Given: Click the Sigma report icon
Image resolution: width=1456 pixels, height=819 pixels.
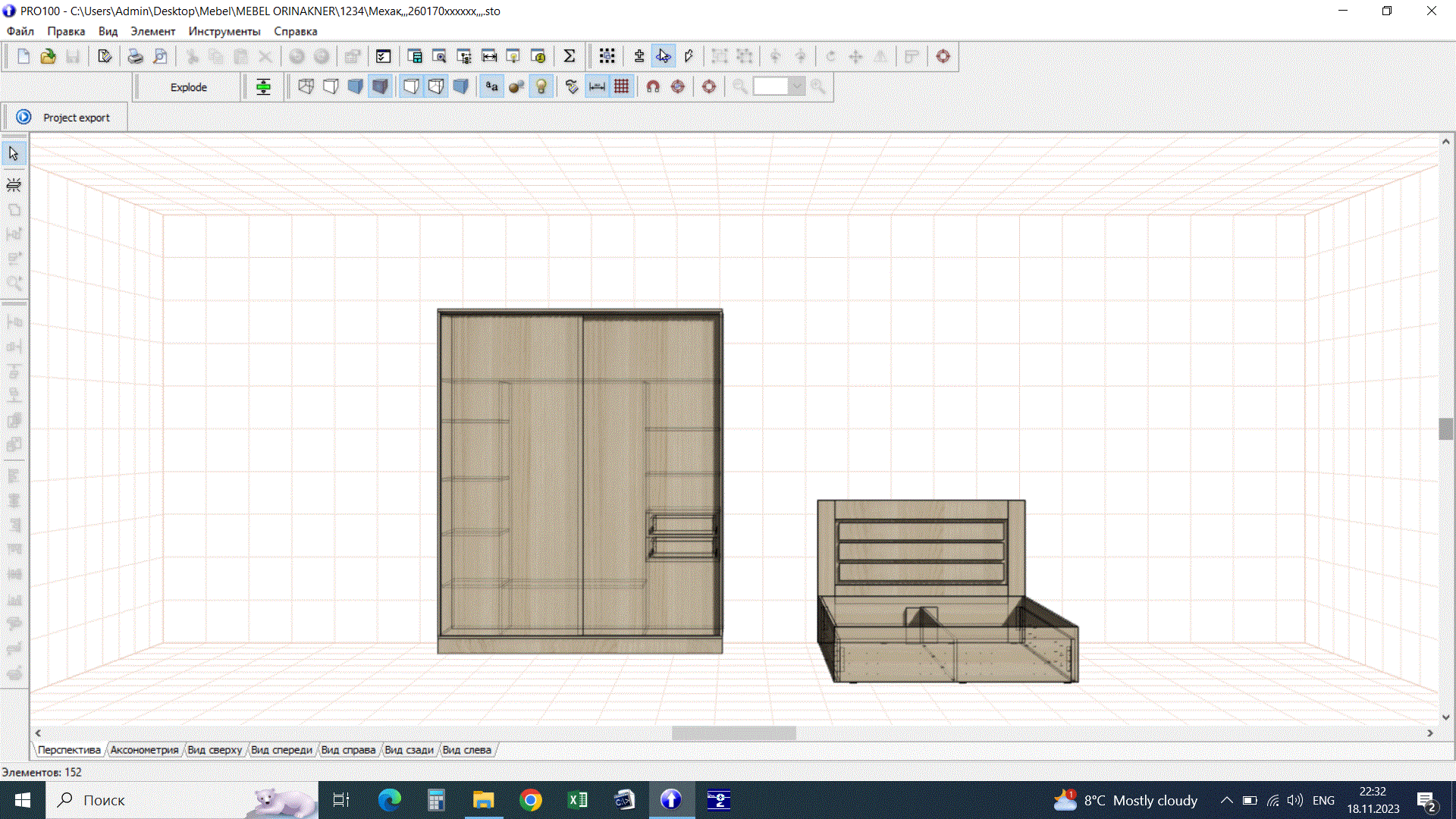Looking at the screenshot, I should pos(570,55).
